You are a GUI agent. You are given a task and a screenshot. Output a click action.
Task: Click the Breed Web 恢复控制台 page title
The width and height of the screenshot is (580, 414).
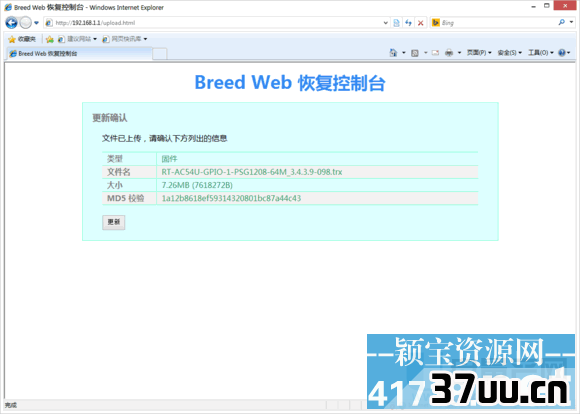290,83
